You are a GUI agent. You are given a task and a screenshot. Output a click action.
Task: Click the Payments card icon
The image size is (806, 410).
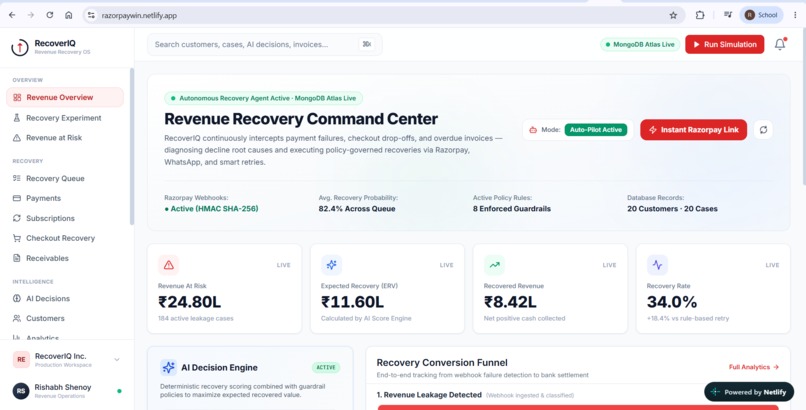(17, 198)
